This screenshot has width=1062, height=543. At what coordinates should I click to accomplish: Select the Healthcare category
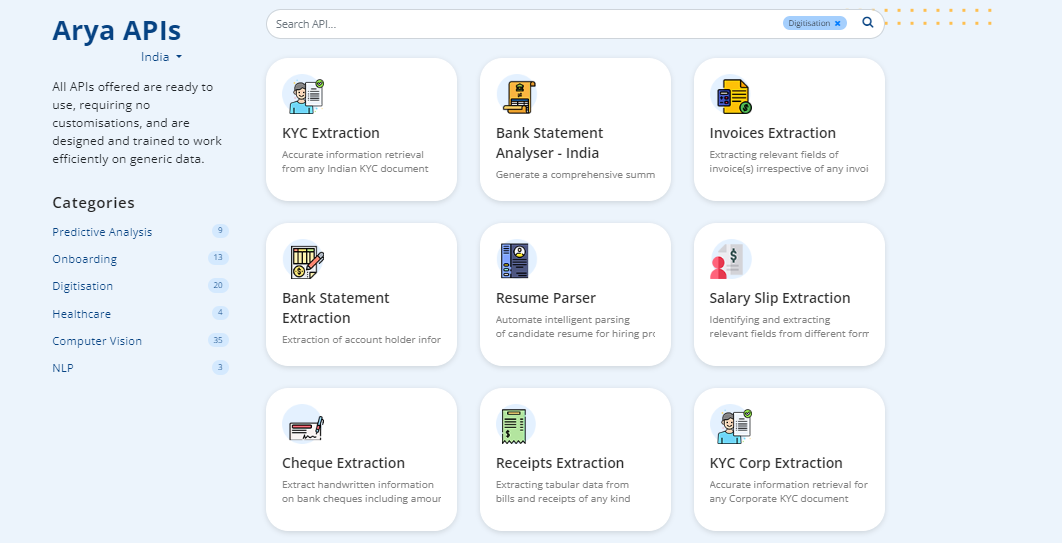81,313
